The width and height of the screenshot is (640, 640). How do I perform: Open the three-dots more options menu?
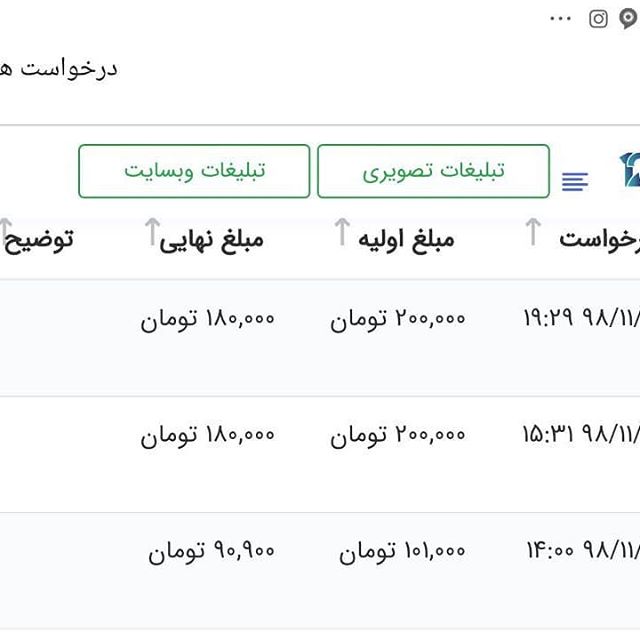pyautogui.click(x=560, y=18)
